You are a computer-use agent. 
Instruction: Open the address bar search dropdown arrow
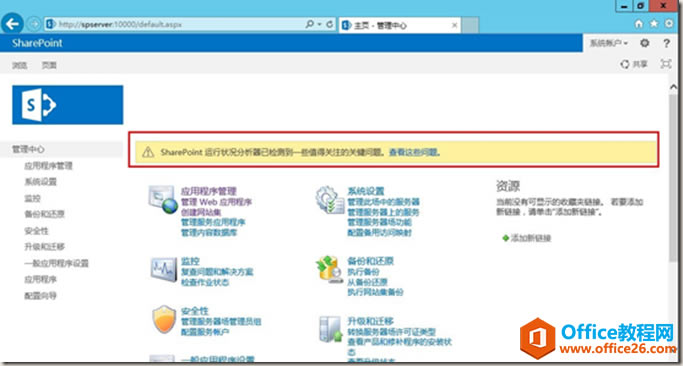click(x=319, y=24)
